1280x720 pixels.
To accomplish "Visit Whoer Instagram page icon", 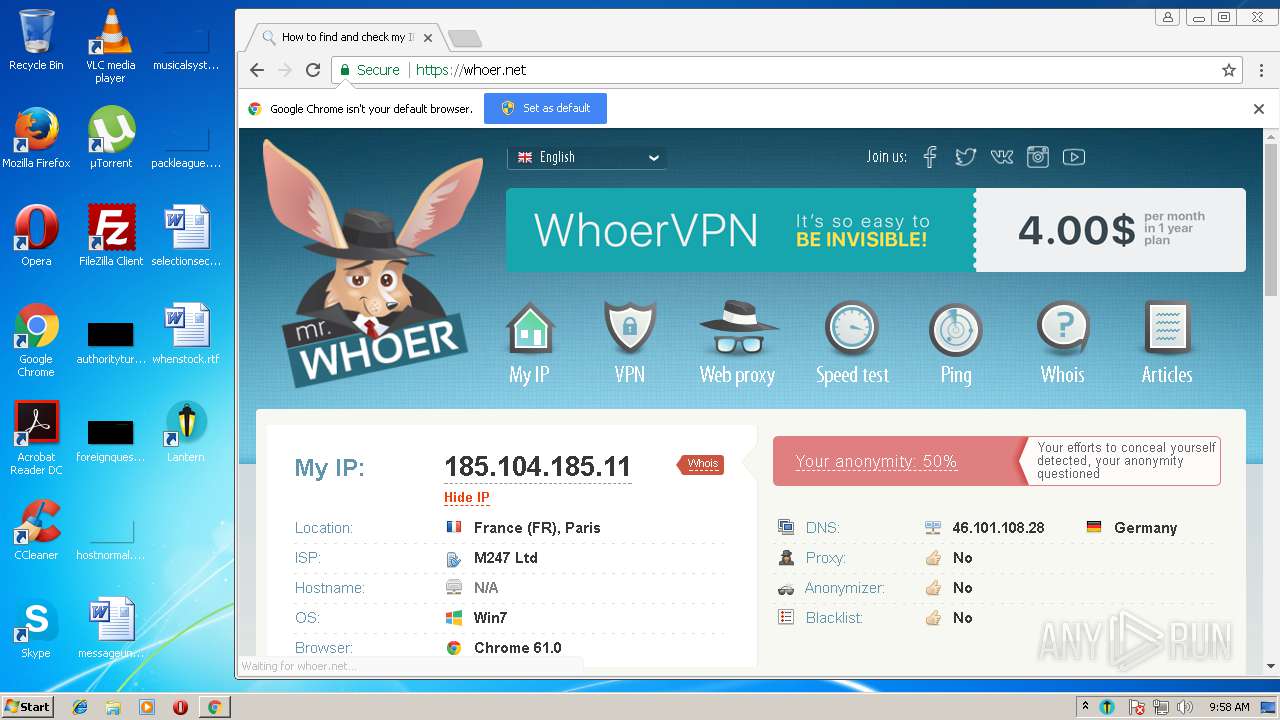I will pos(1038,157).
